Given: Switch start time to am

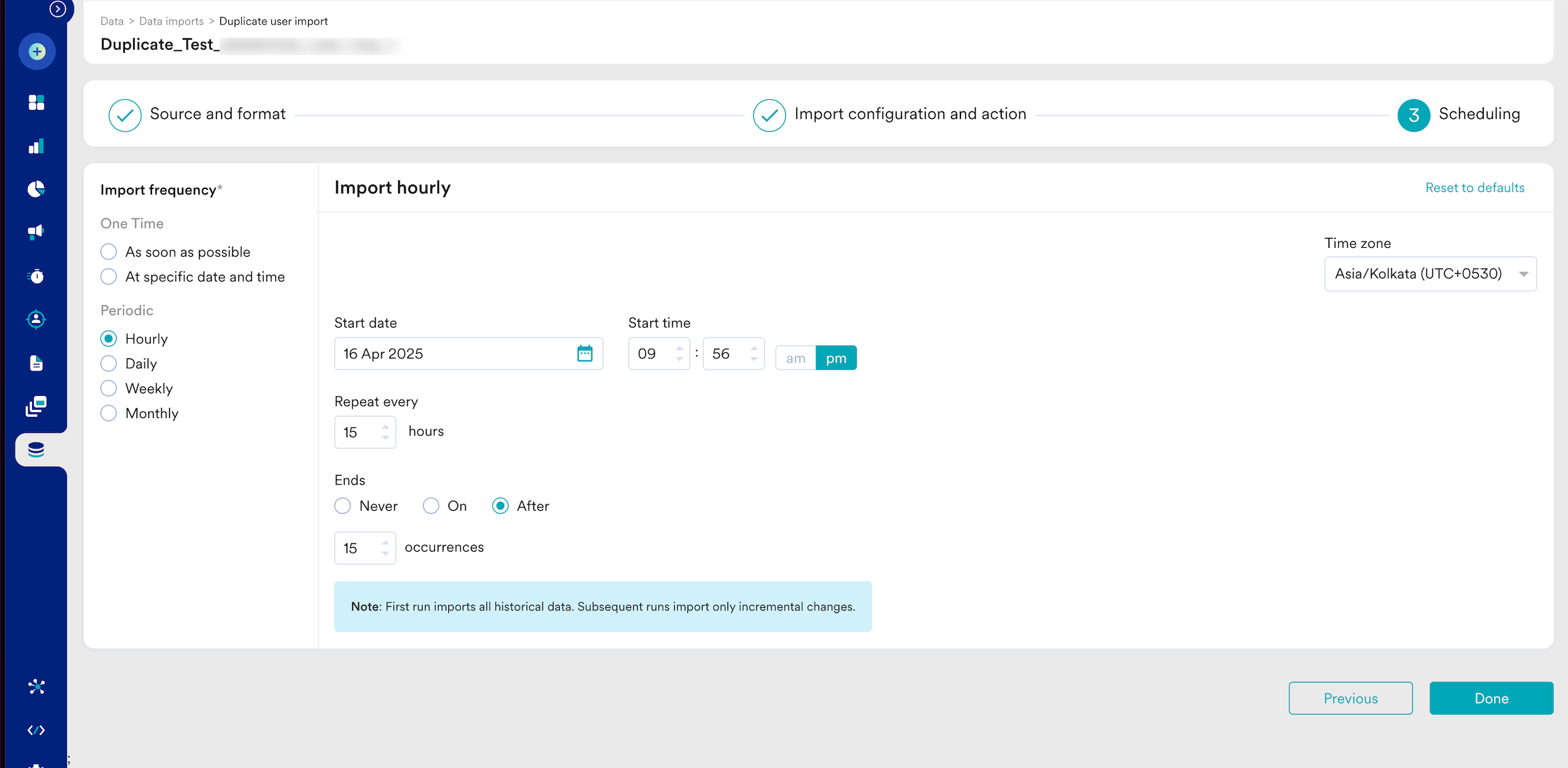Looking at the screenshot, I should (x=795, y=358).
